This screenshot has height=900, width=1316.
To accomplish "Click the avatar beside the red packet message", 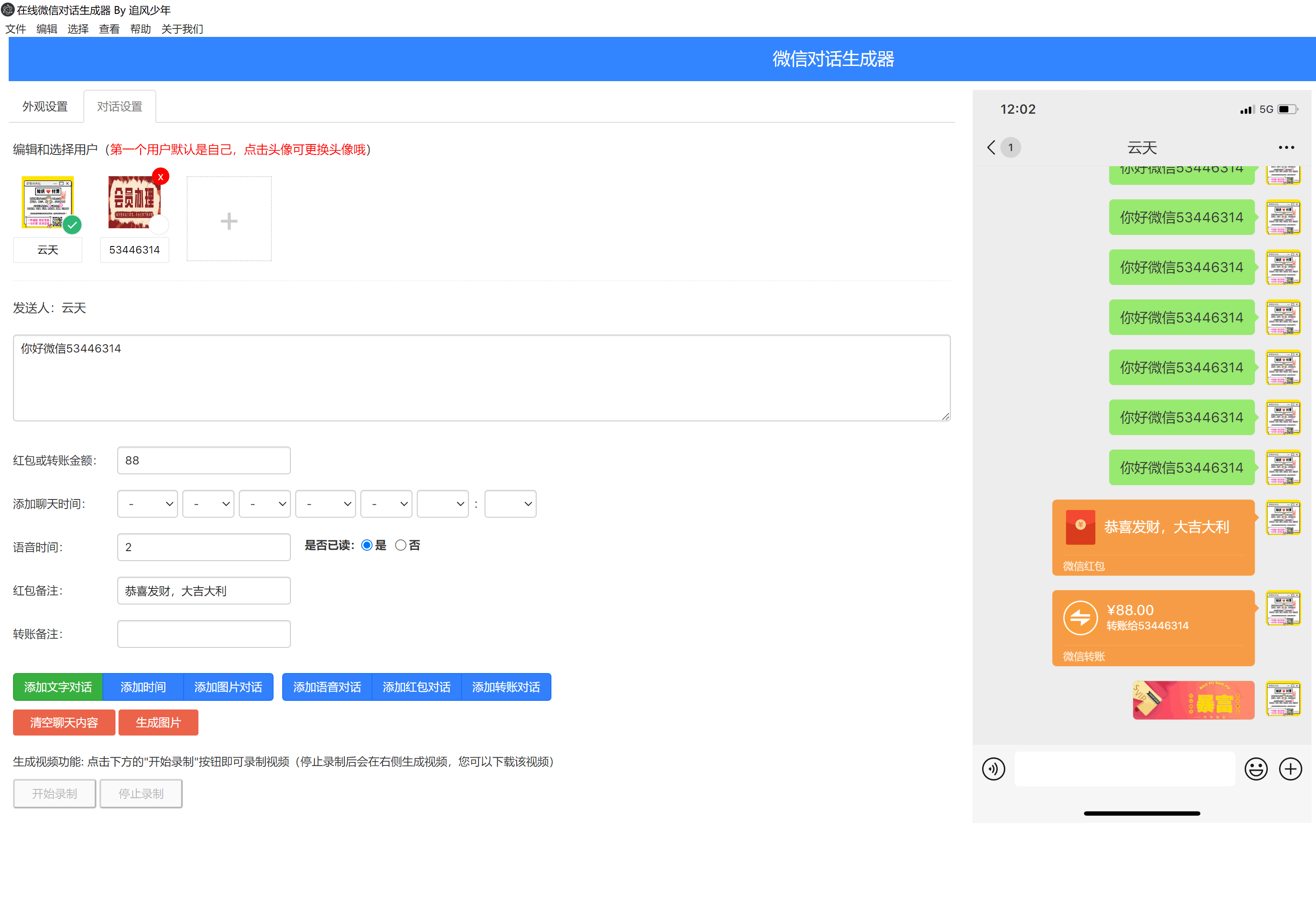I will coord(1283,517).
